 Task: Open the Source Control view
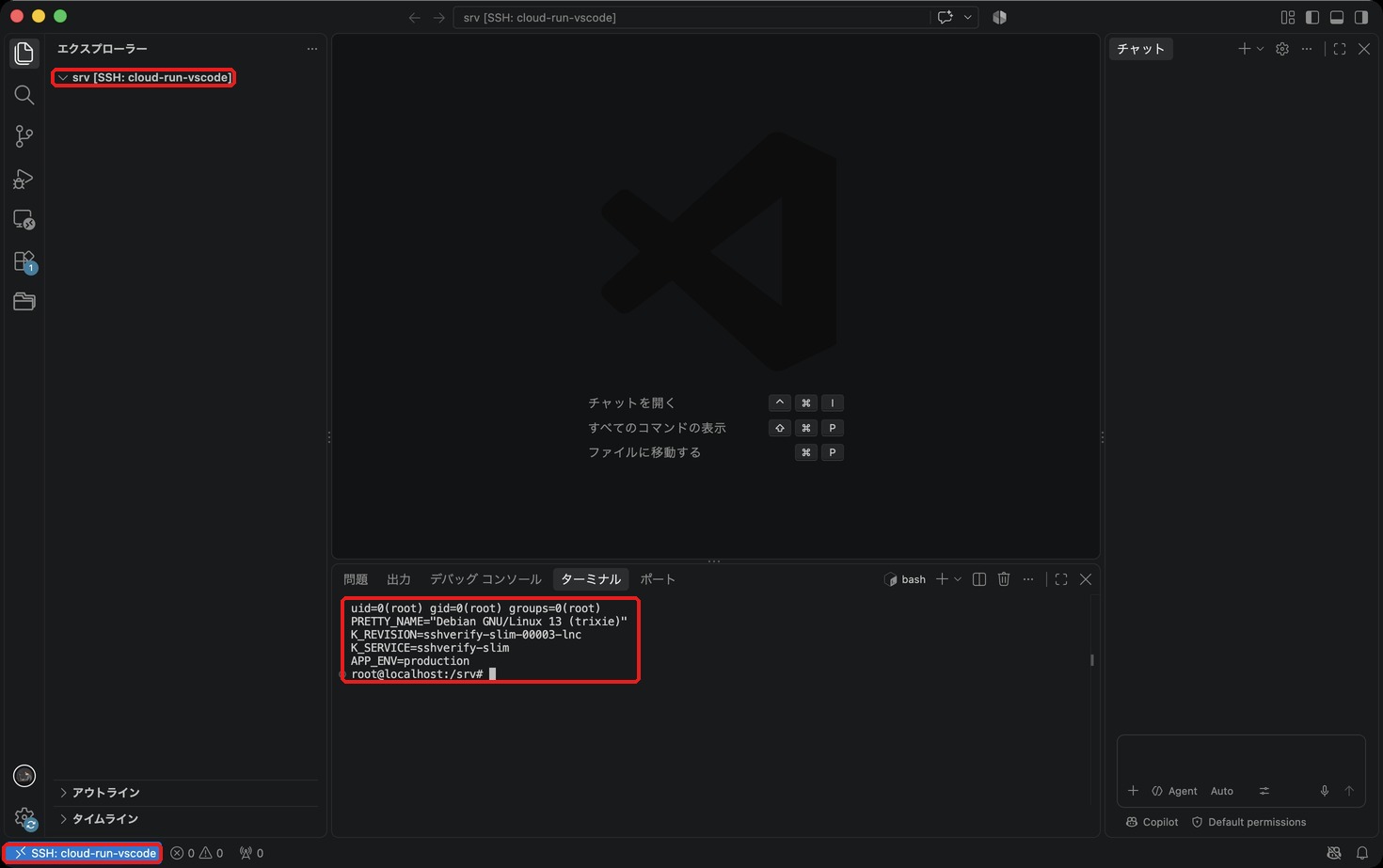pyautogui.click(x=24, y=136)
